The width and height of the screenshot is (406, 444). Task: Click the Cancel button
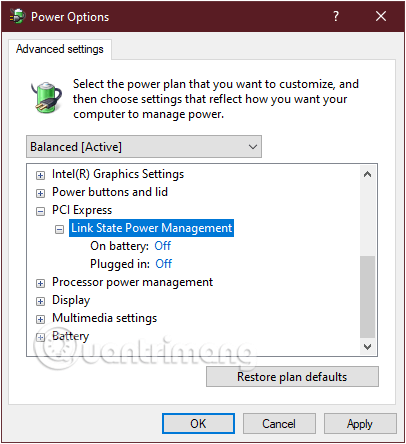pyautogui.click(x=279, y=424)
